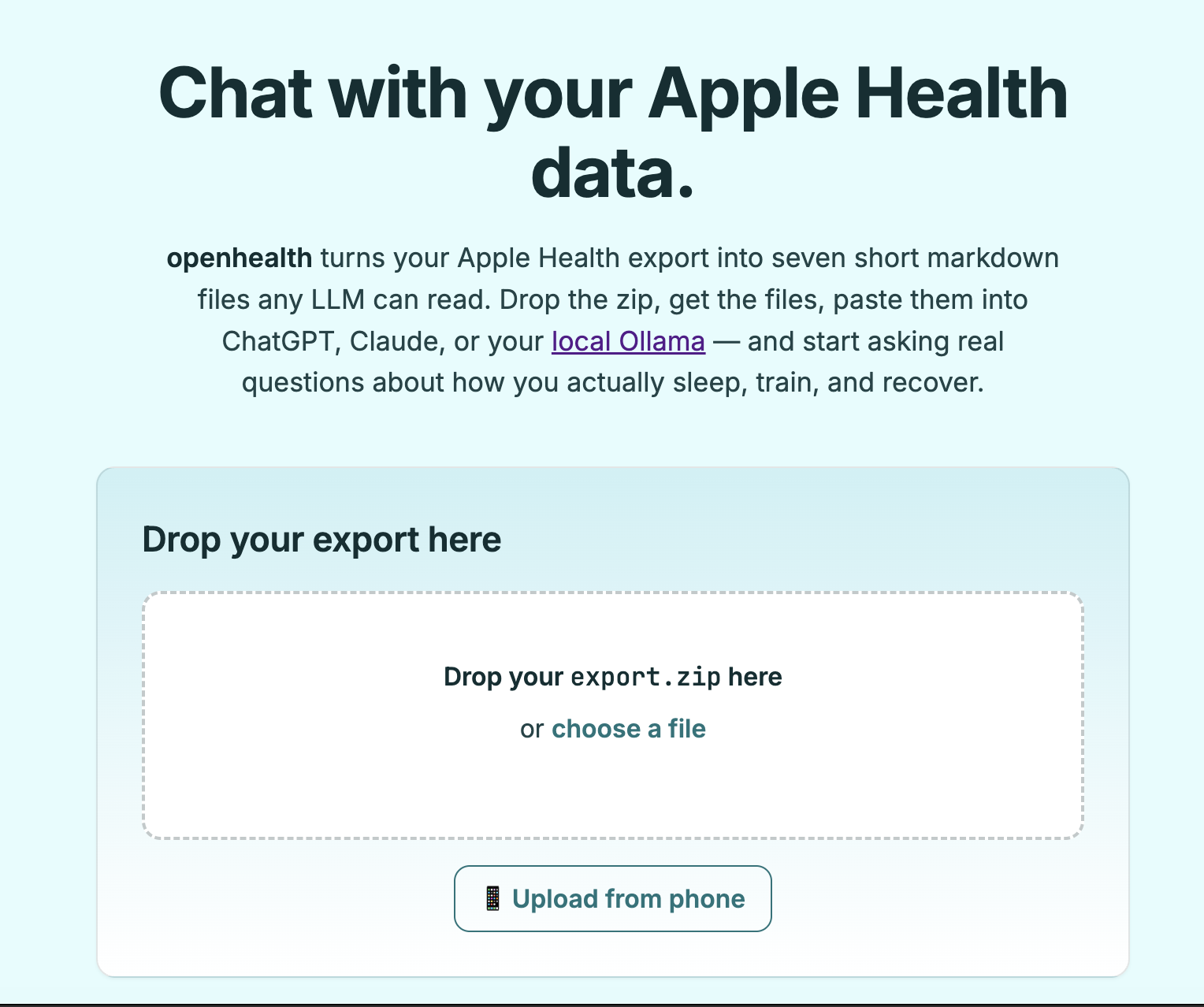Screen dimensions: 1204x1007
Task: Click the intro paragraph about markdown files
Action: click(613, 320)
